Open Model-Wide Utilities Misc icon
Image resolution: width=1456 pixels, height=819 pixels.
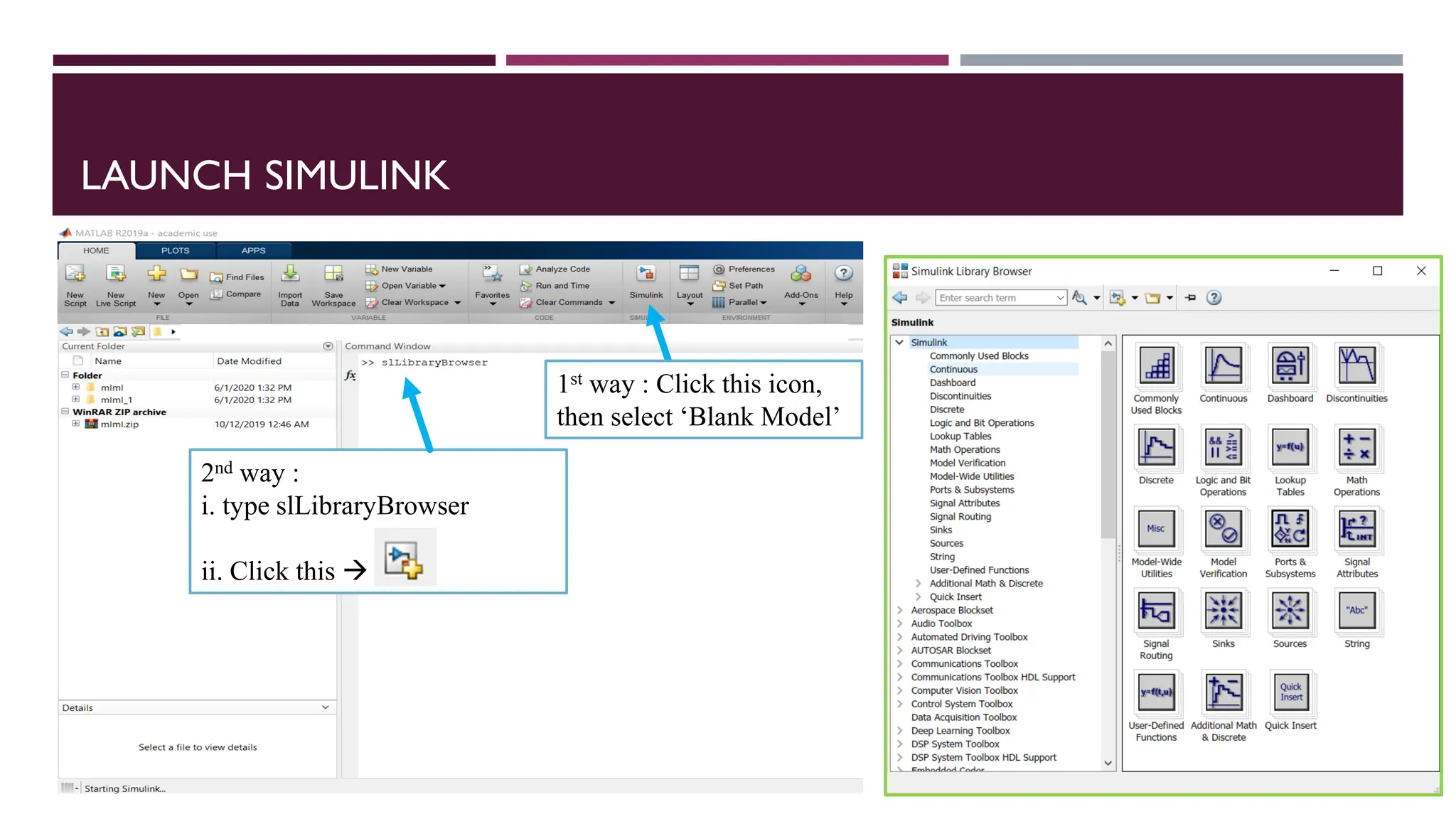(x=1156, y=529)
